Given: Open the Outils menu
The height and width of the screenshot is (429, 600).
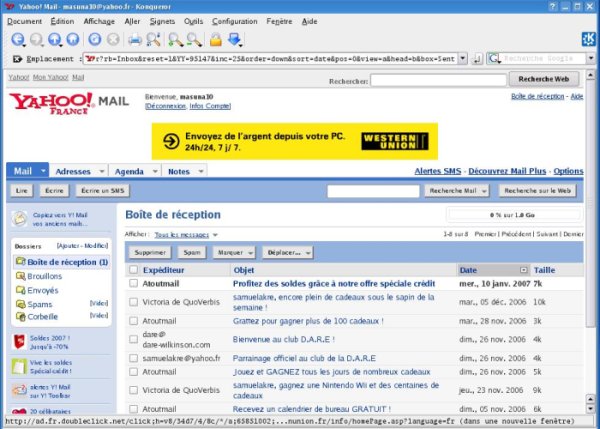Looking at the screenshot, I should coord(193,21).
